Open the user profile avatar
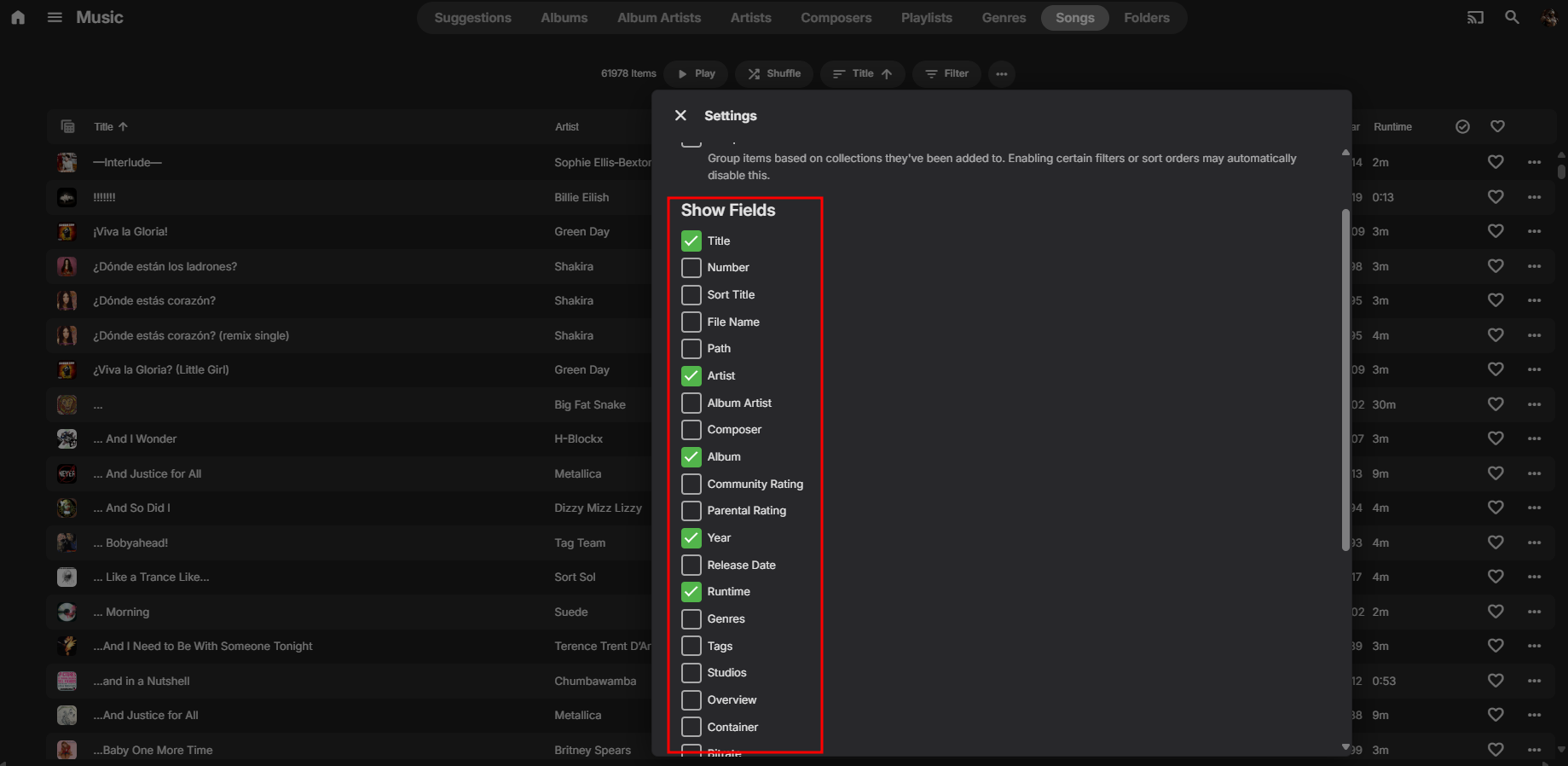 1549,17
